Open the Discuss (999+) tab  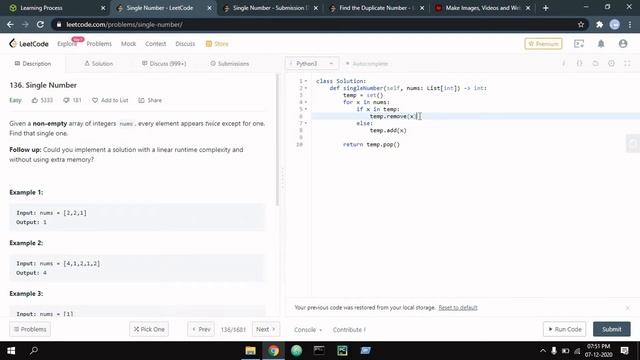[164, 64]
